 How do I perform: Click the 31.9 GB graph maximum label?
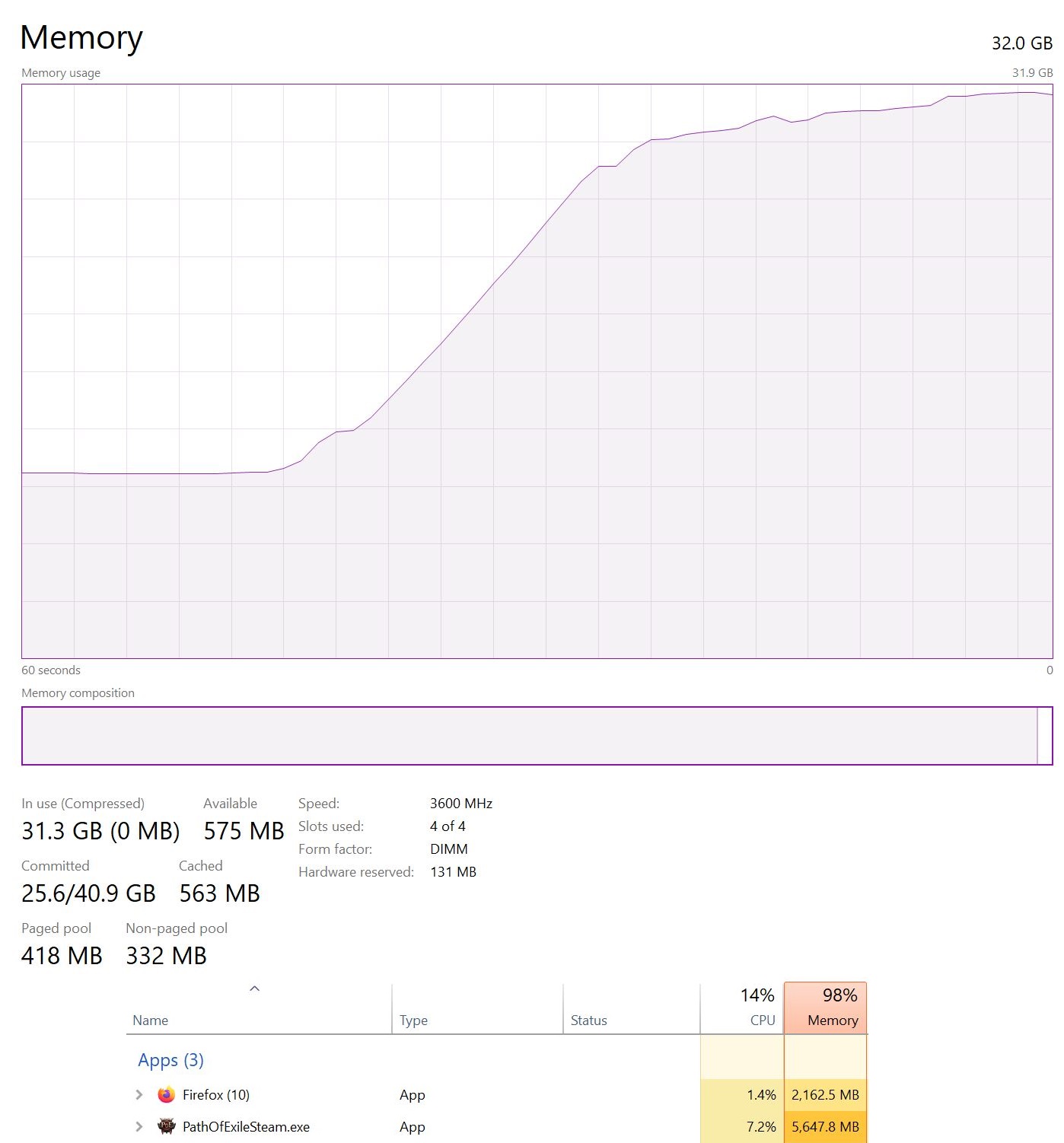[x=1032, y=73]
